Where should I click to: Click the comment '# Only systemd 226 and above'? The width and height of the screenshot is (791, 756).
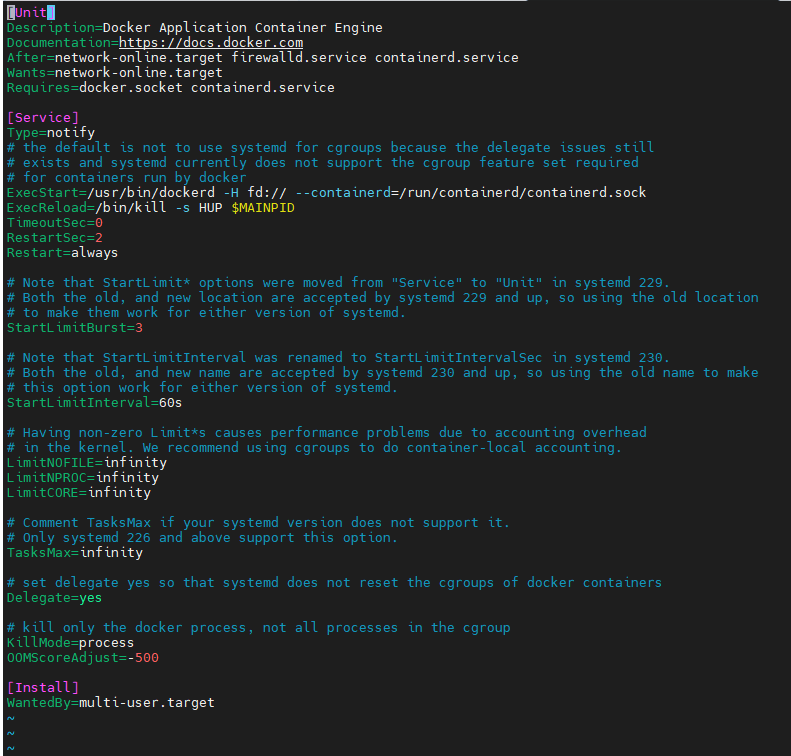point(202,538)
